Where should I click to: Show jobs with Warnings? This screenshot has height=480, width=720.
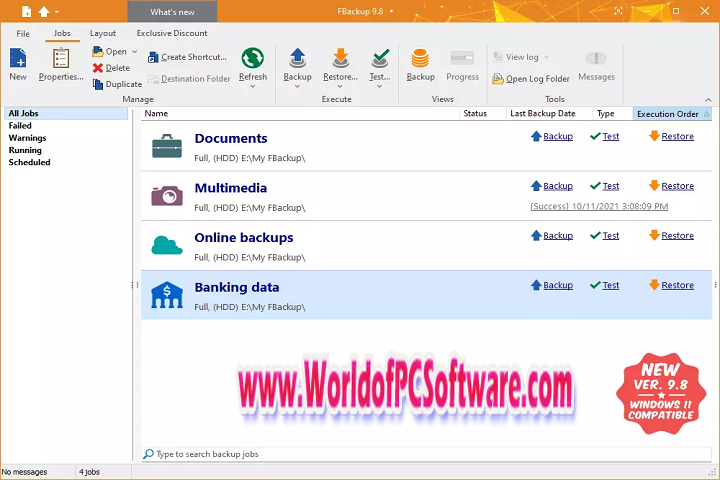27,138
